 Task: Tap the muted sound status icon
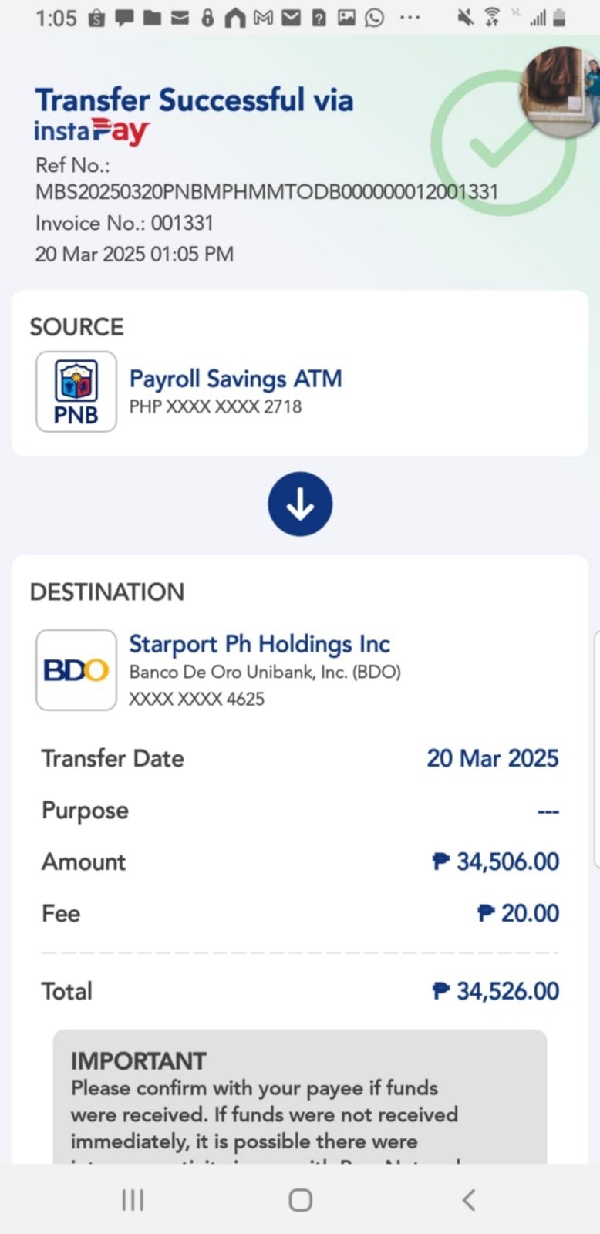point(465,17)
